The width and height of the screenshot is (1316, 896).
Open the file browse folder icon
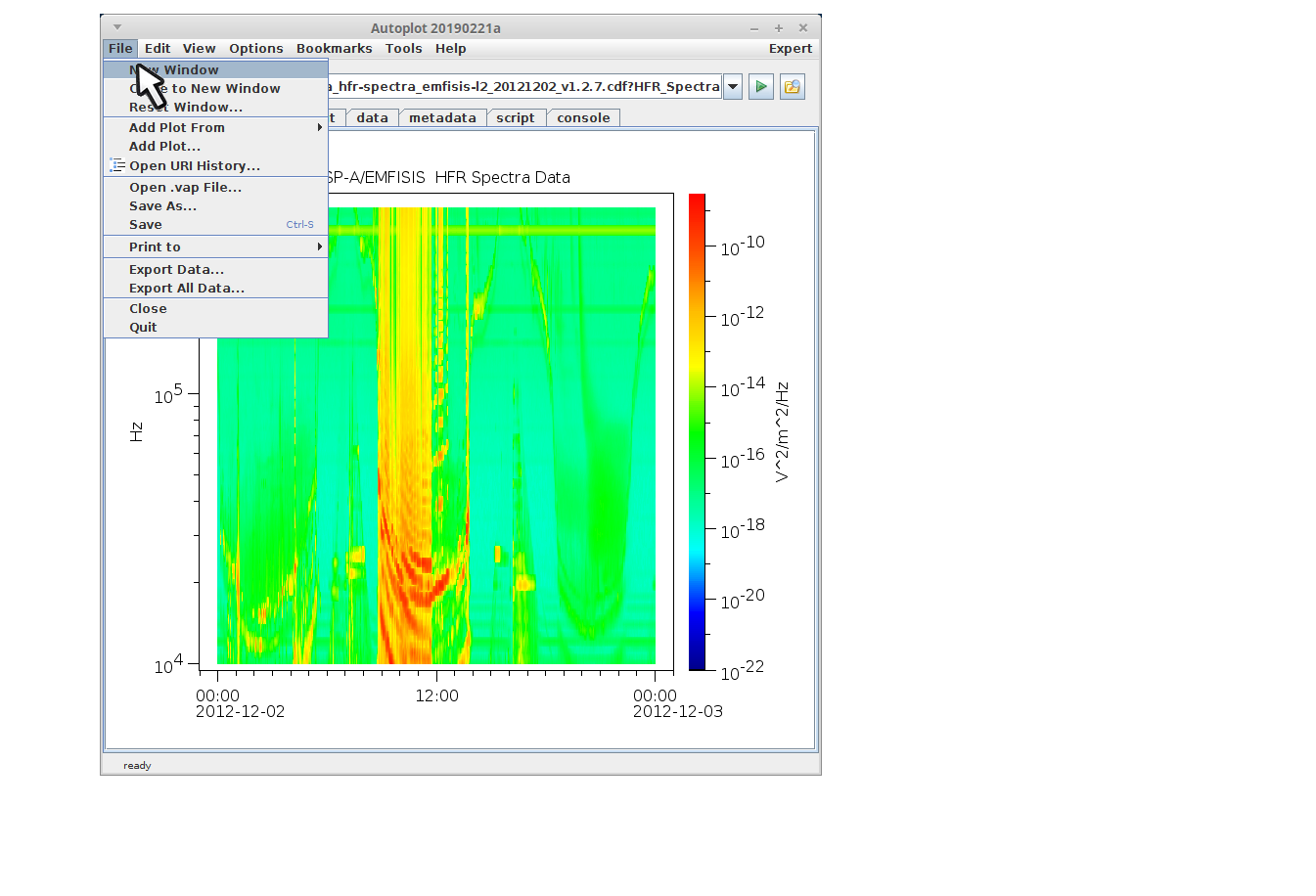[x=792, y=87]
